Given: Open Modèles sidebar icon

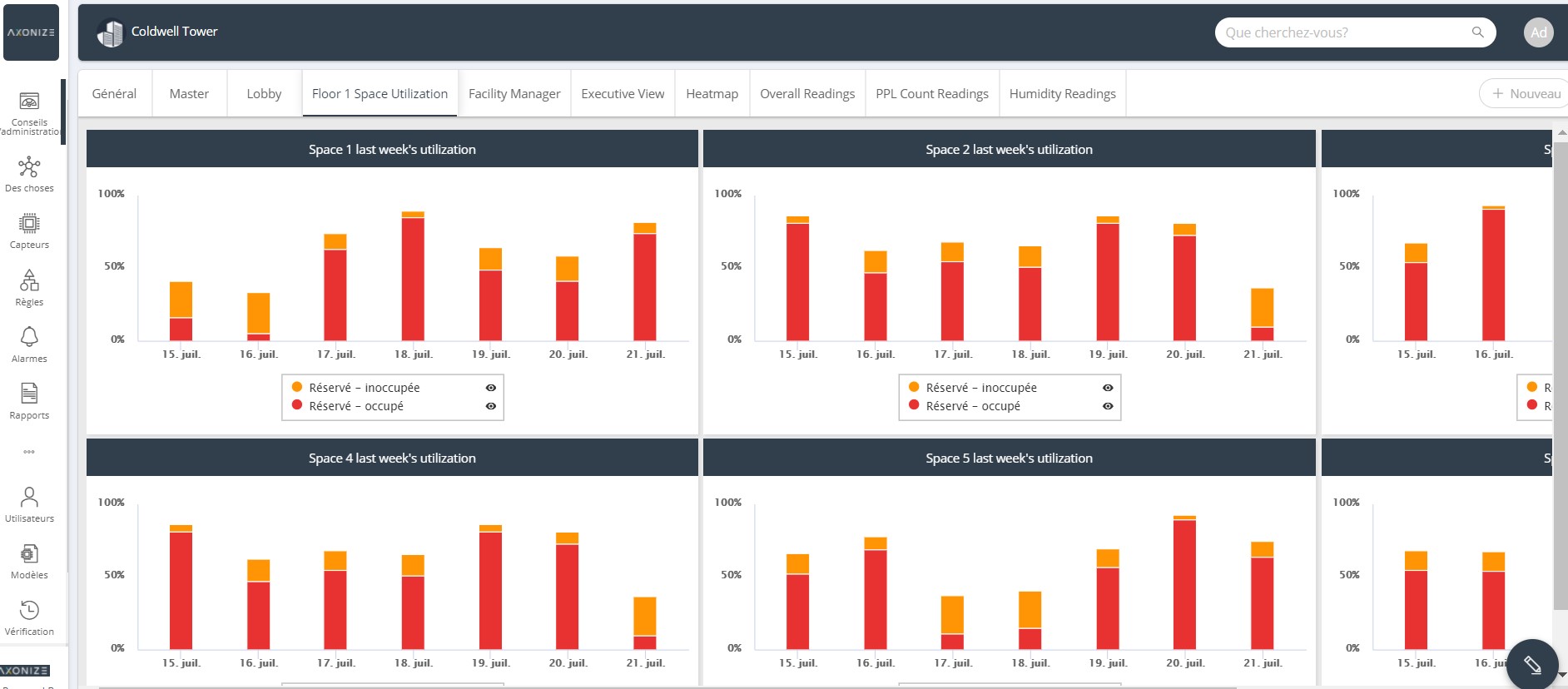Looking at the screenshot, I should point(29,553).
